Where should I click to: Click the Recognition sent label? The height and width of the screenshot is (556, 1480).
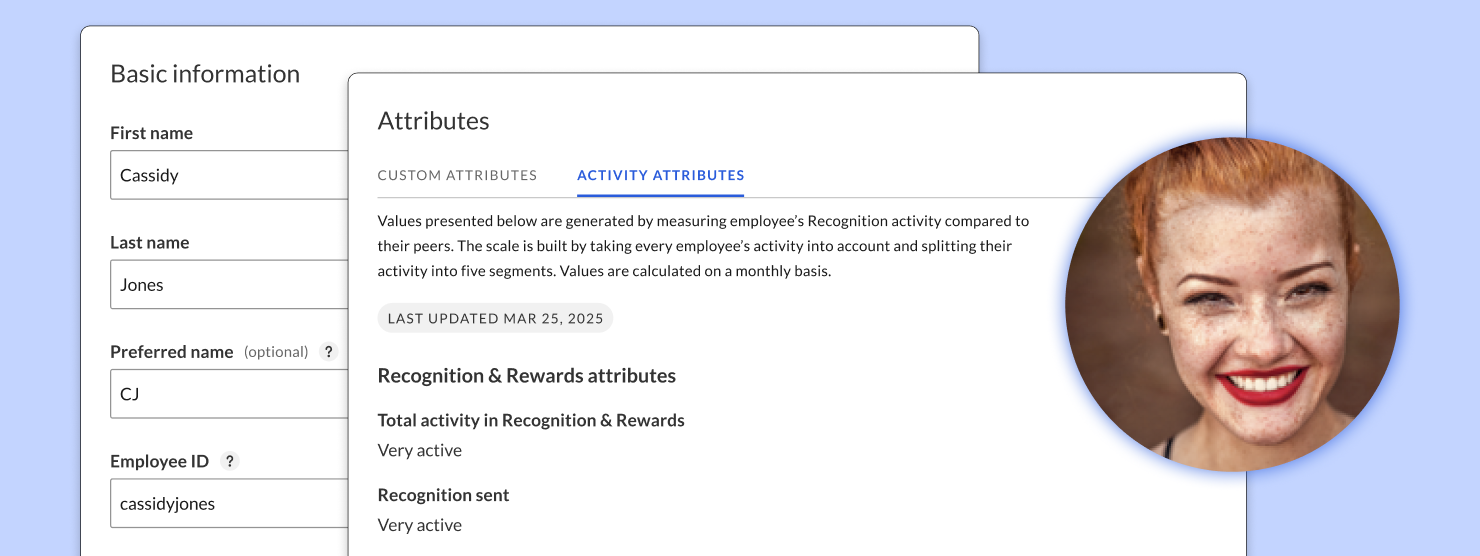pyautogui.click(x=443, y=495)
